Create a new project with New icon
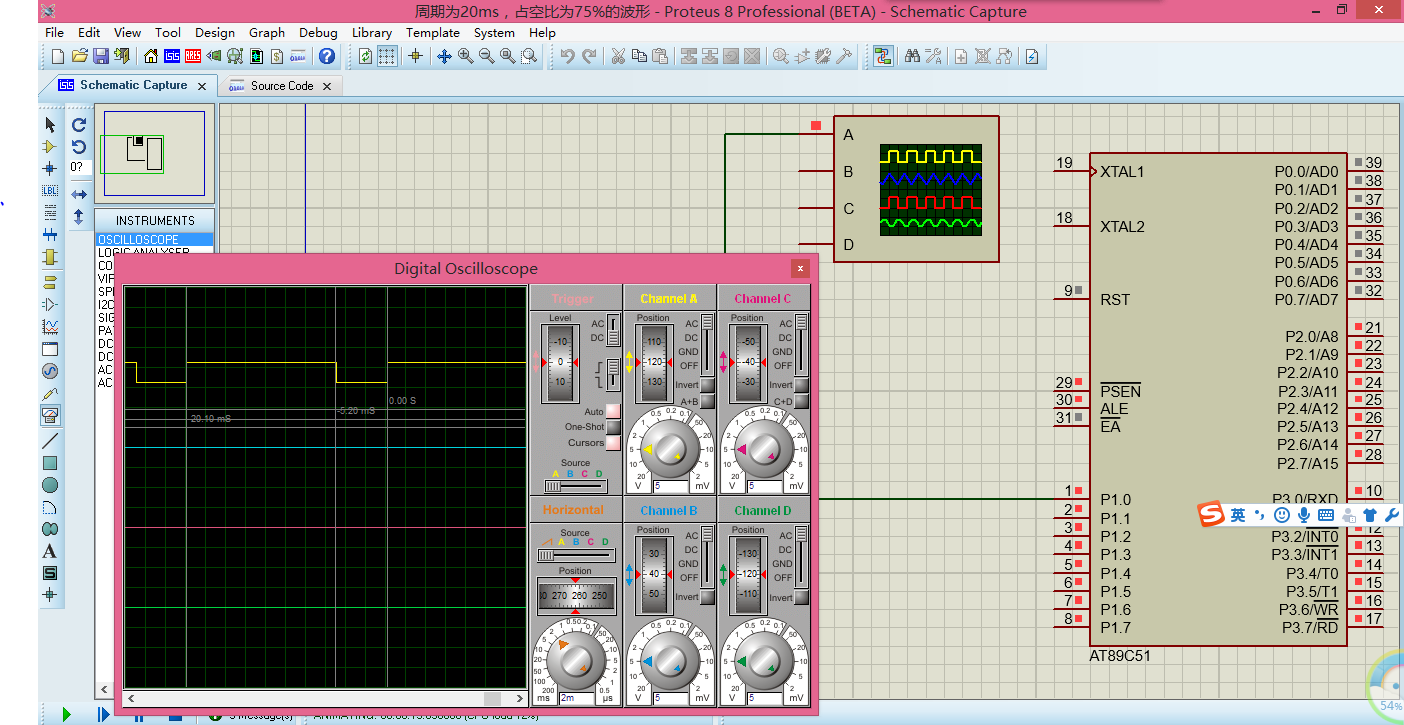 click(x=58, y=56)
